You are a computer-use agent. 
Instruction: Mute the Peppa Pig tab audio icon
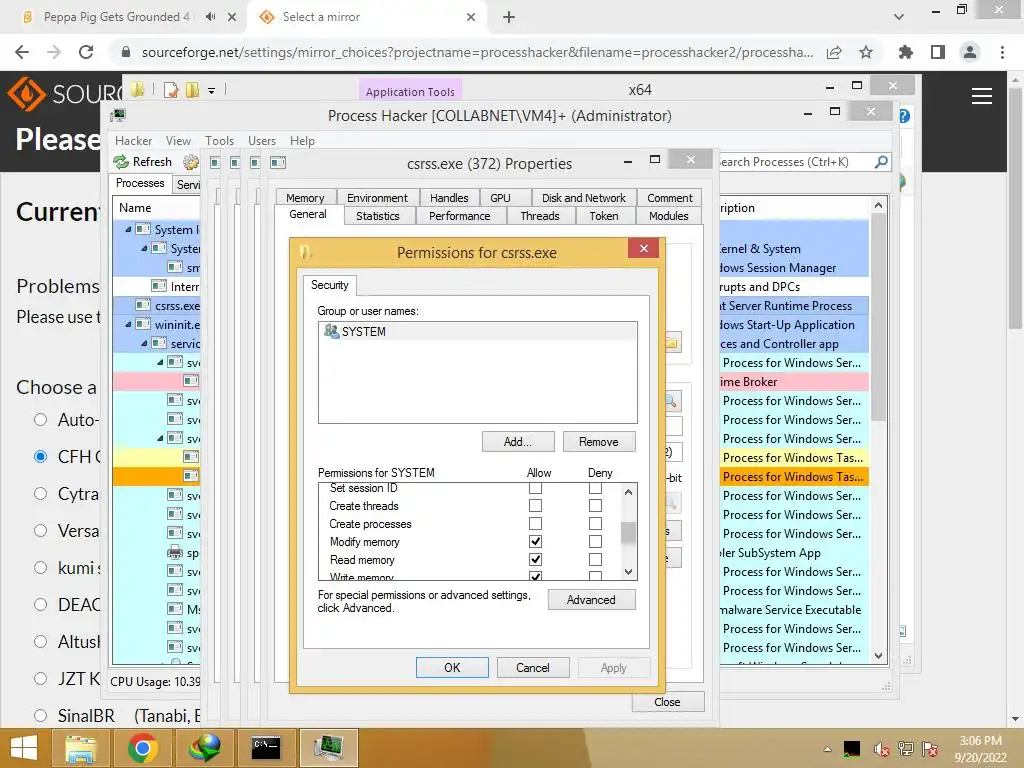[x=210, y=17]
